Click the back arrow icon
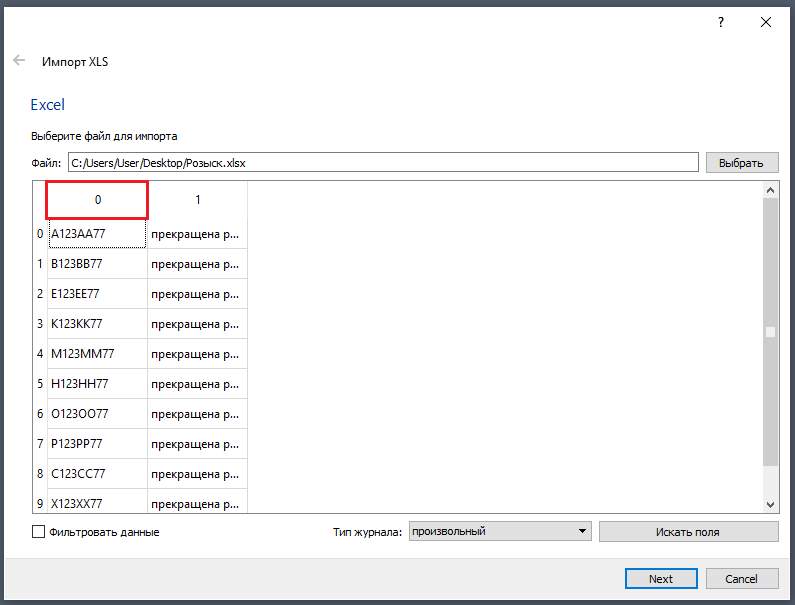Image resolution: width=795 pixels, height=605 pixels. click(x=19, y=61)
